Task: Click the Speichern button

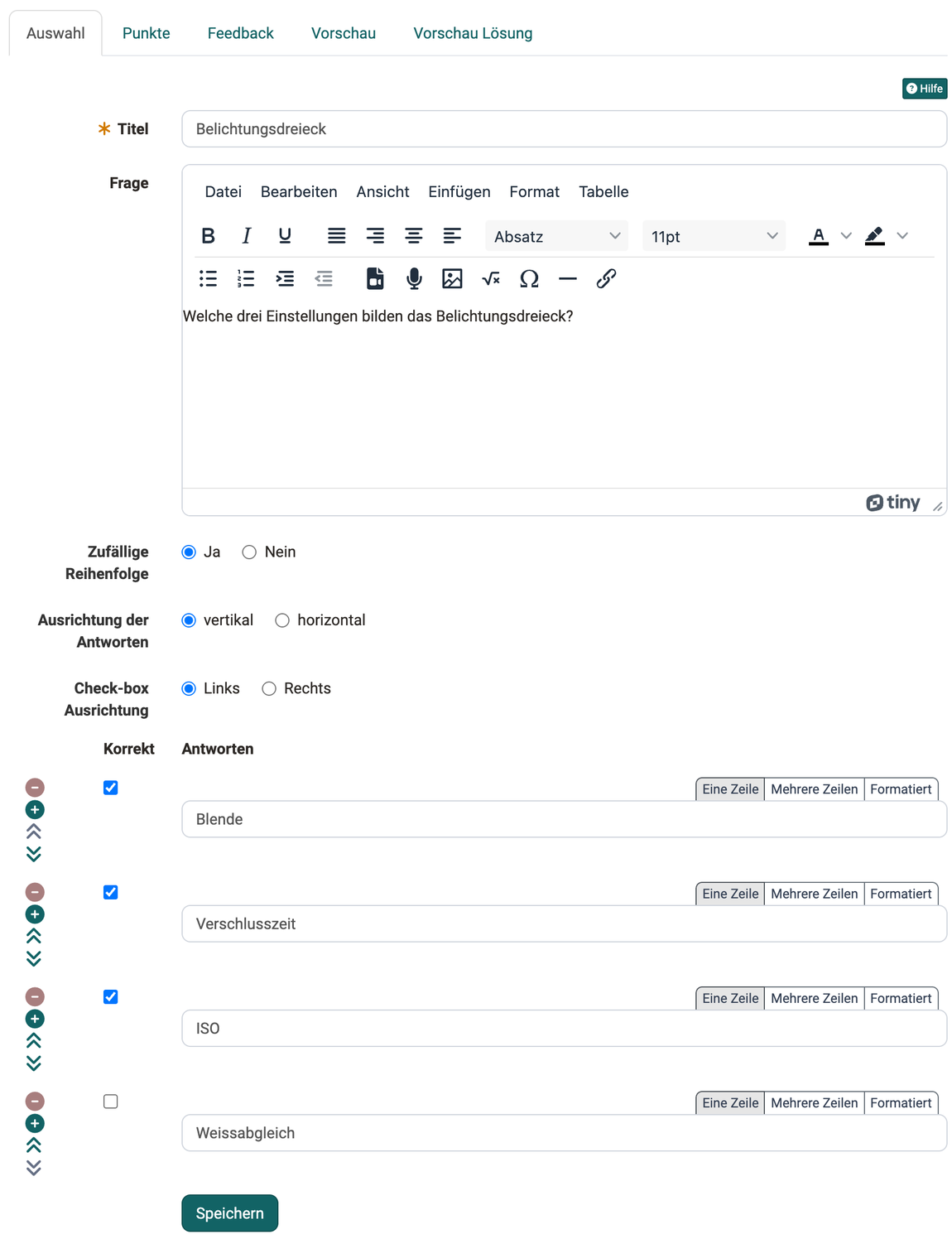Action: point(230,1213)
